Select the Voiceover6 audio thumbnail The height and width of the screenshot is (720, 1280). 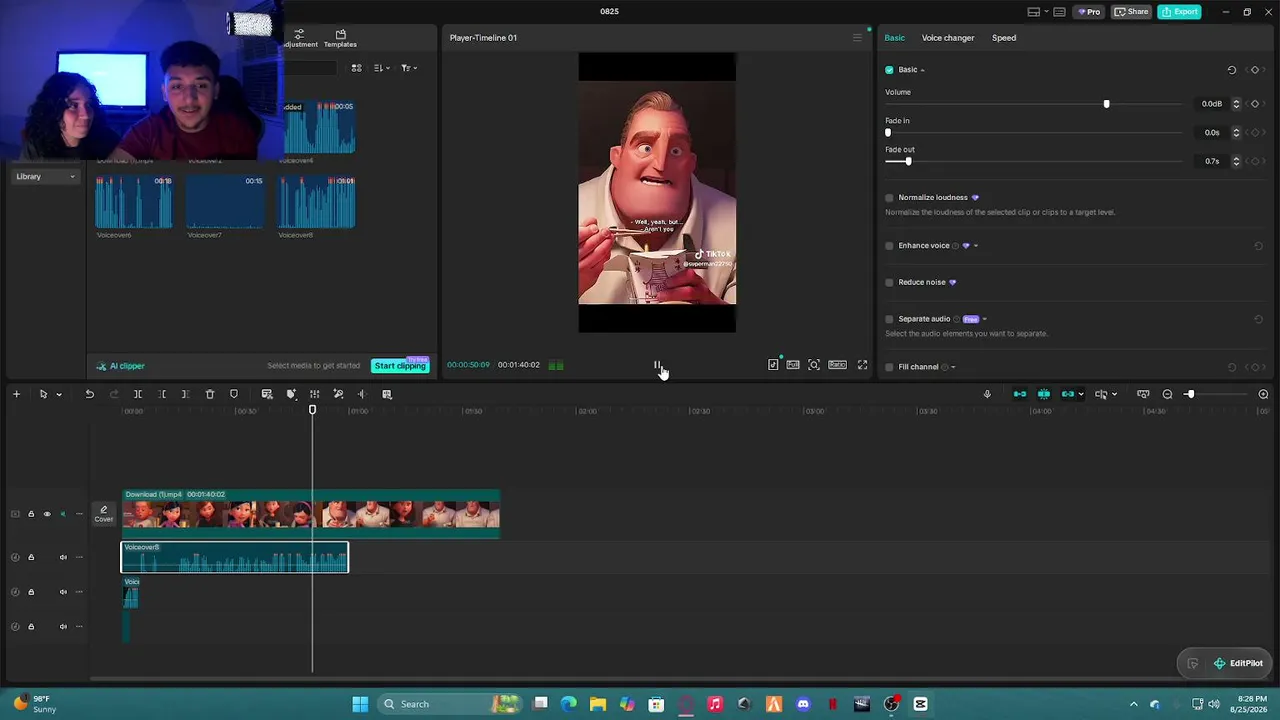pos(133,203)
